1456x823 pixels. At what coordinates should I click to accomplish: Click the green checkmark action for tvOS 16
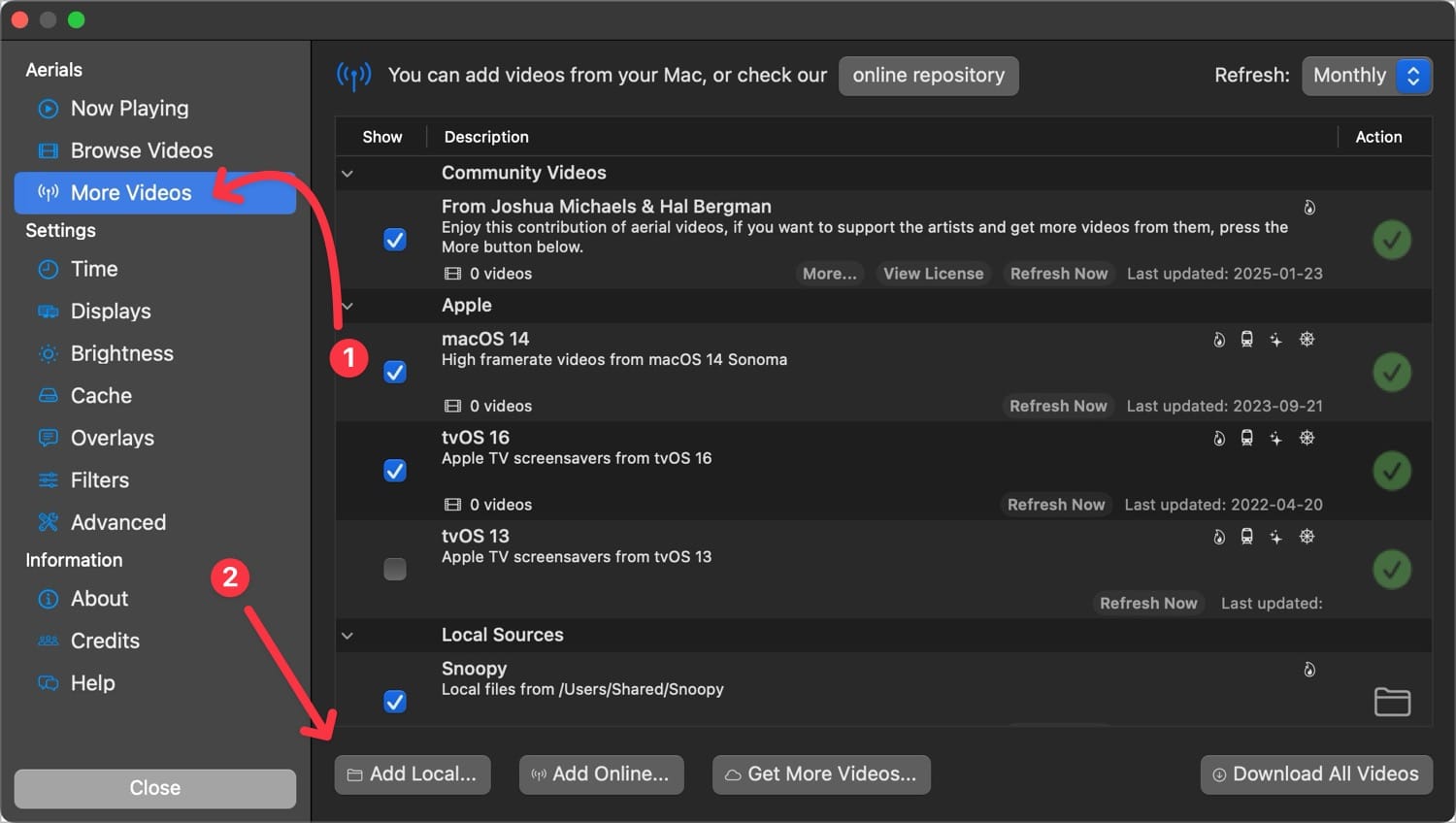click(x=1392, y=471)
